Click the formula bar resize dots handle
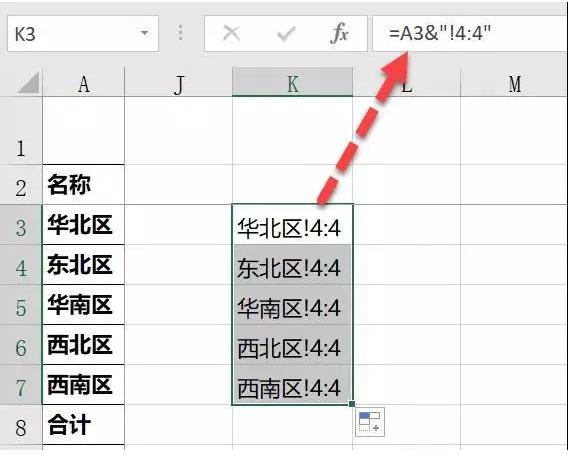571x455 pixels. [181, 32]
